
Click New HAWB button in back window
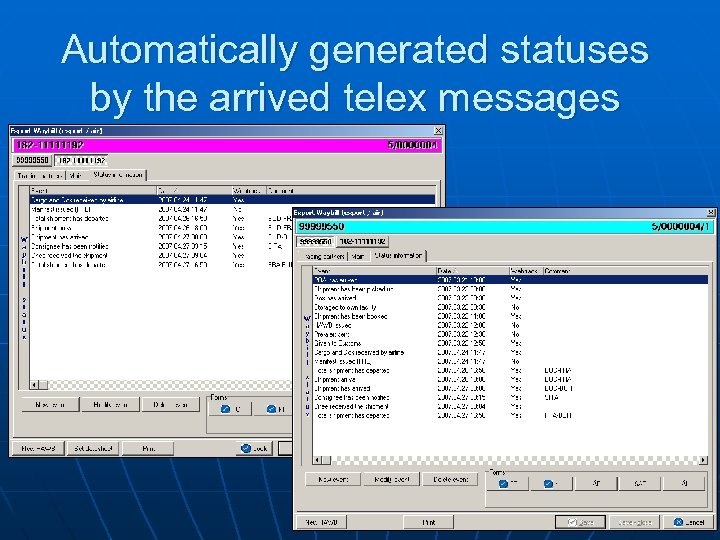click(39, 448)
